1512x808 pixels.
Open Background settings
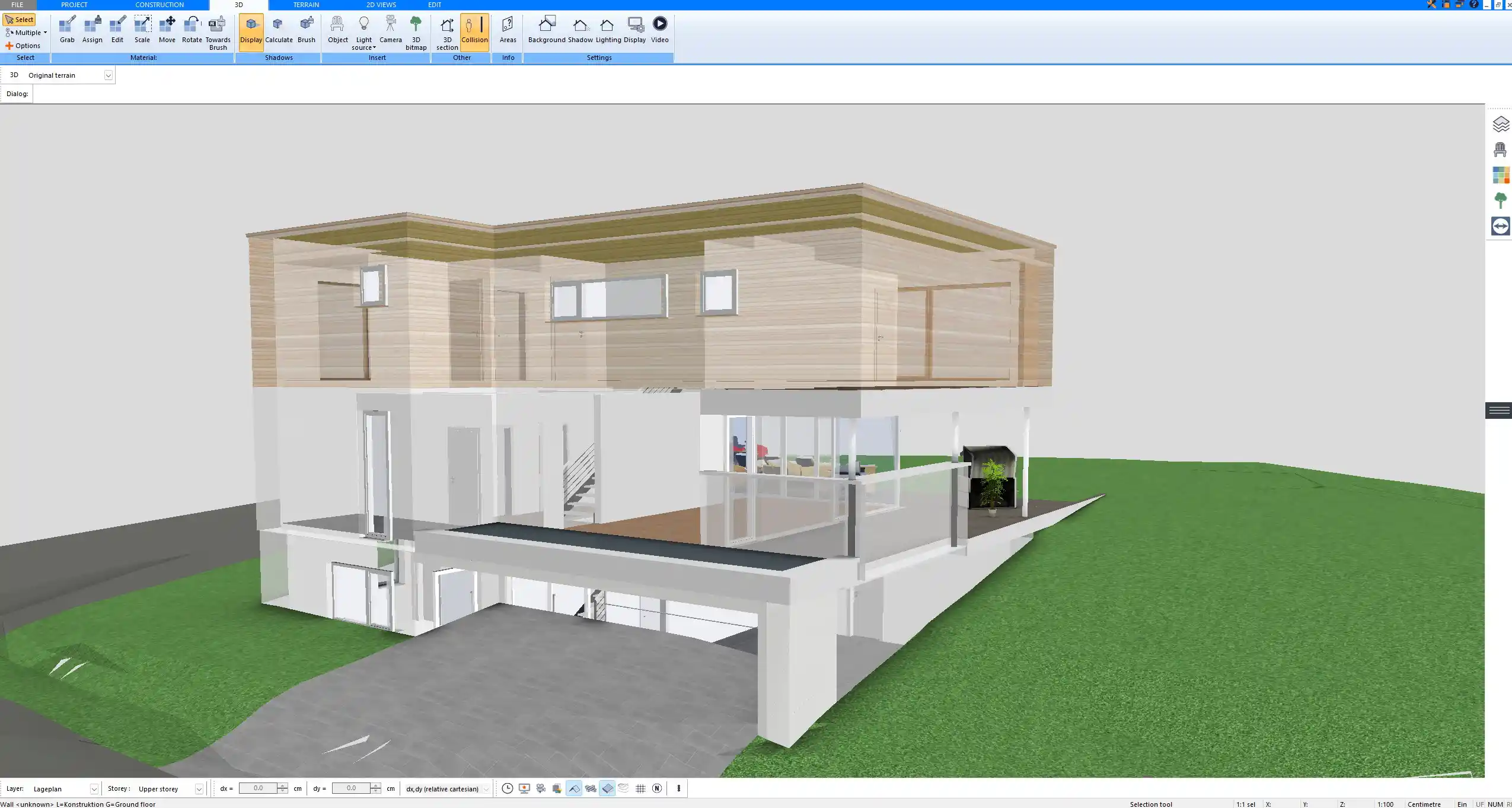coord(547,30)
